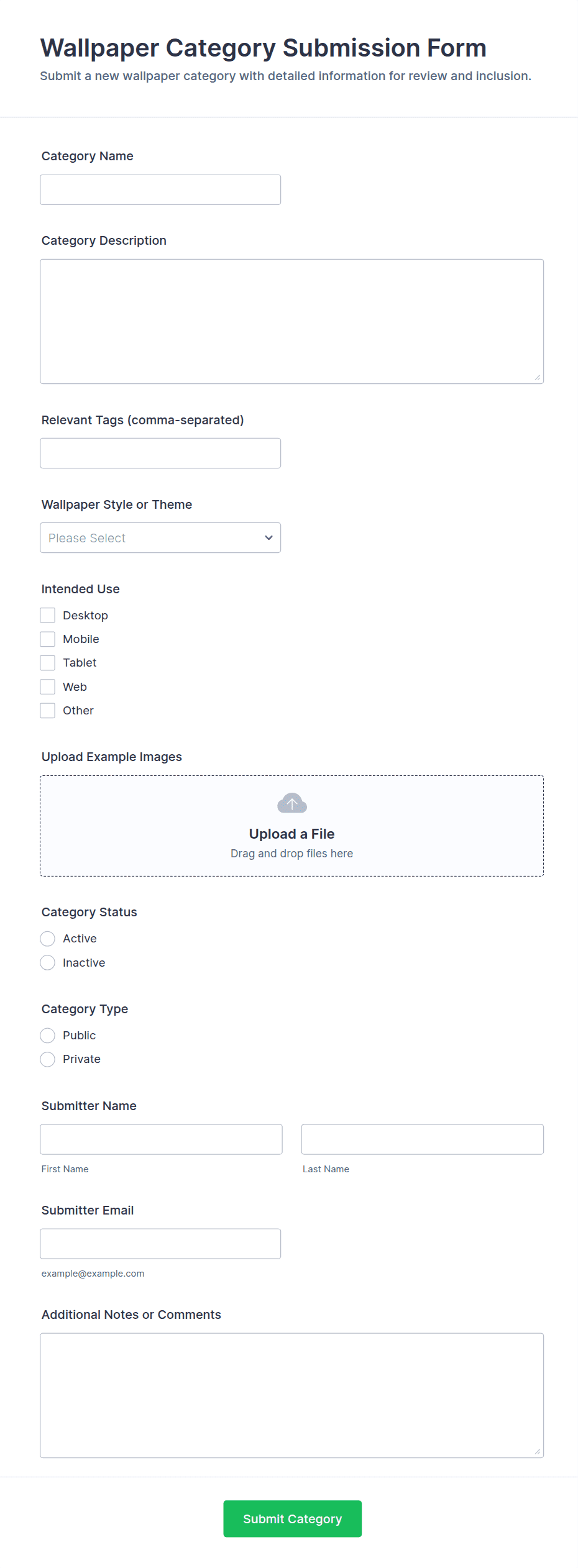Focus the Category Name text field

click(x=160, y=189)
